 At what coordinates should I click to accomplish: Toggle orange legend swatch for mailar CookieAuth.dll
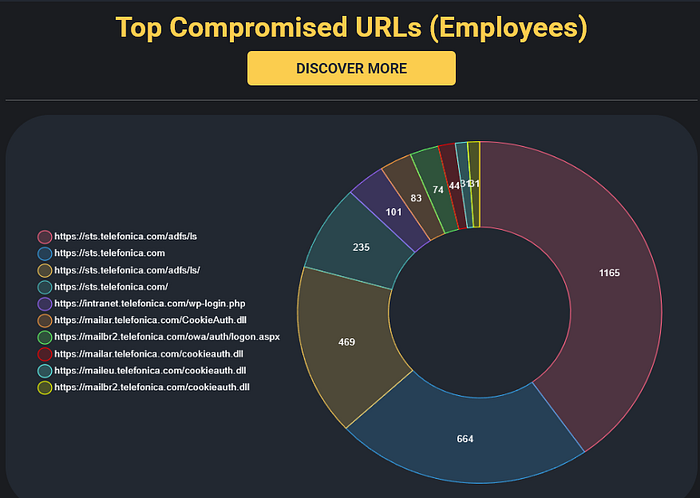[45, 320]
